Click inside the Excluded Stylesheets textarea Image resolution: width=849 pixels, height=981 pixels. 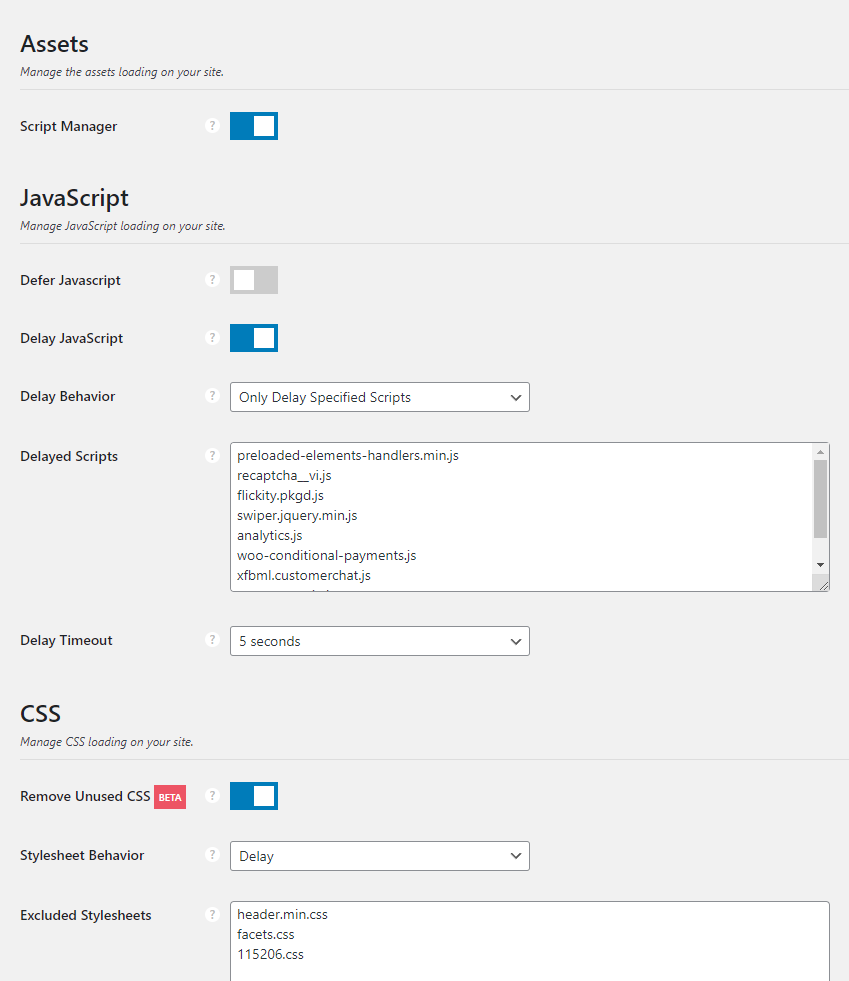point(530,941)
